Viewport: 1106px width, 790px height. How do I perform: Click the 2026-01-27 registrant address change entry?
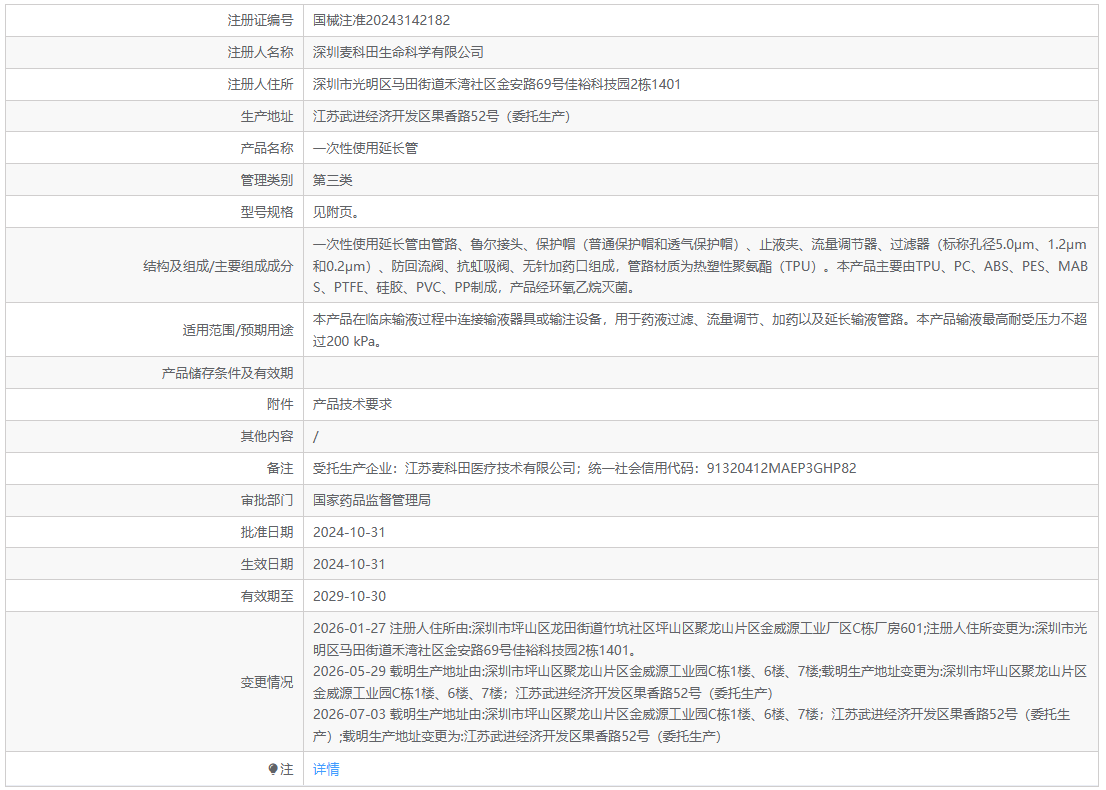click(700, 639)
